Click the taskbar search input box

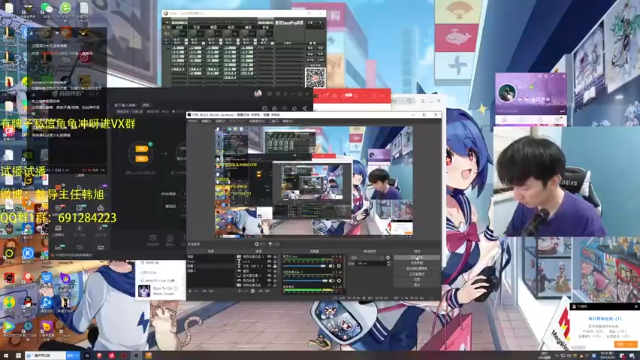click(45, 356)
